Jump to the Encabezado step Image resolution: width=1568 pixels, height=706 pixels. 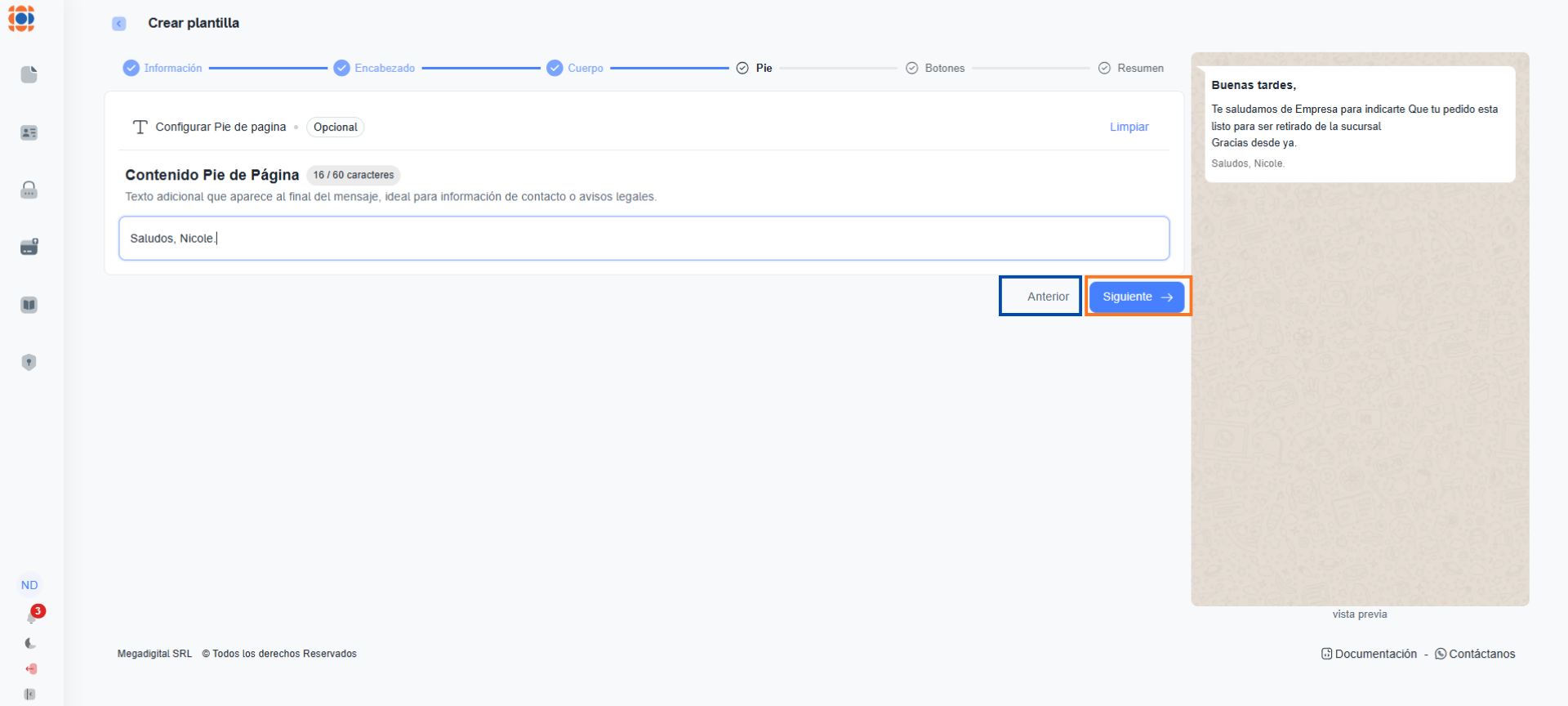375,68
